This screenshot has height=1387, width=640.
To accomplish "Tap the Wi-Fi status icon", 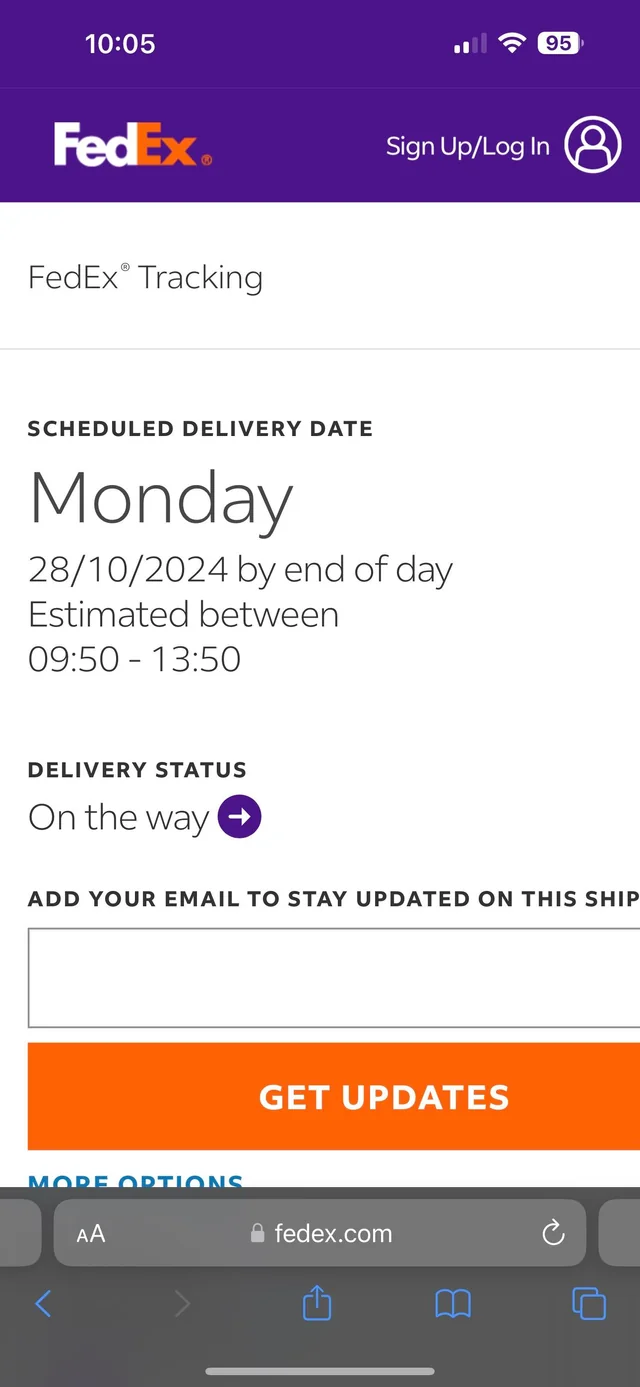I will [x=513, y=43].
